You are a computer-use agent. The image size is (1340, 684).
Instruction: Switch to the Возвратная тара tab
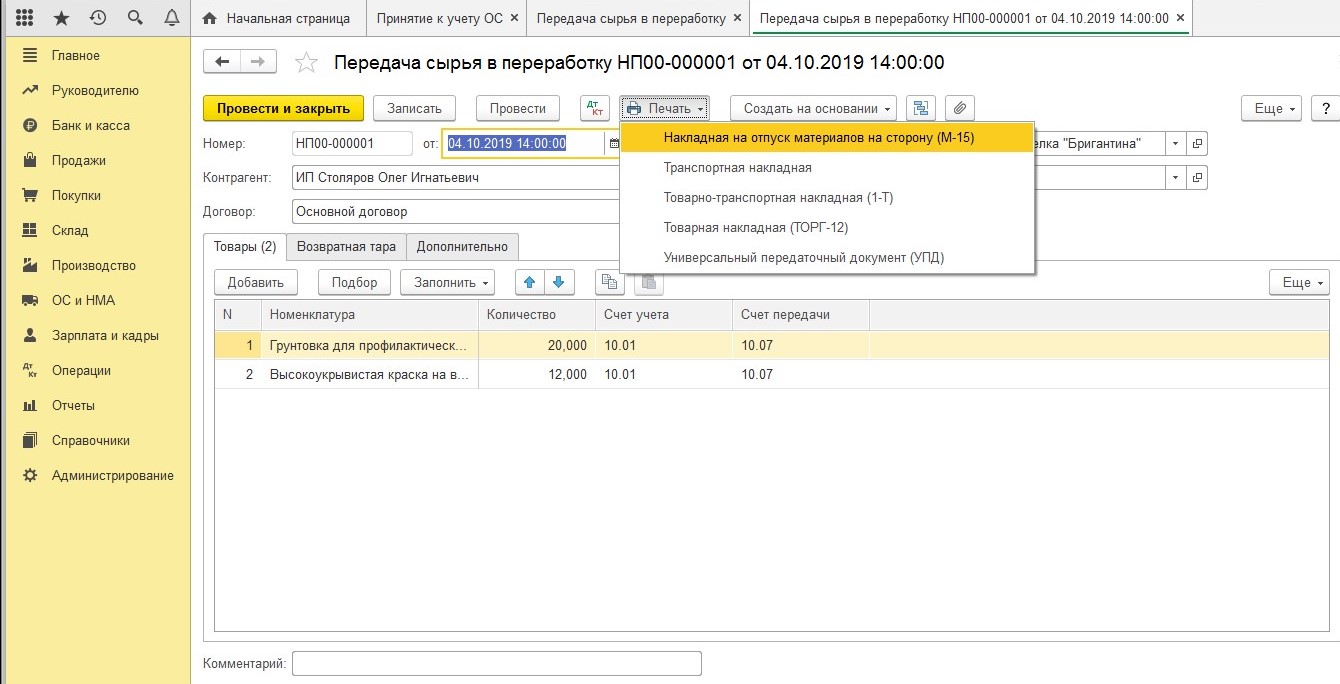click(346, 246)
